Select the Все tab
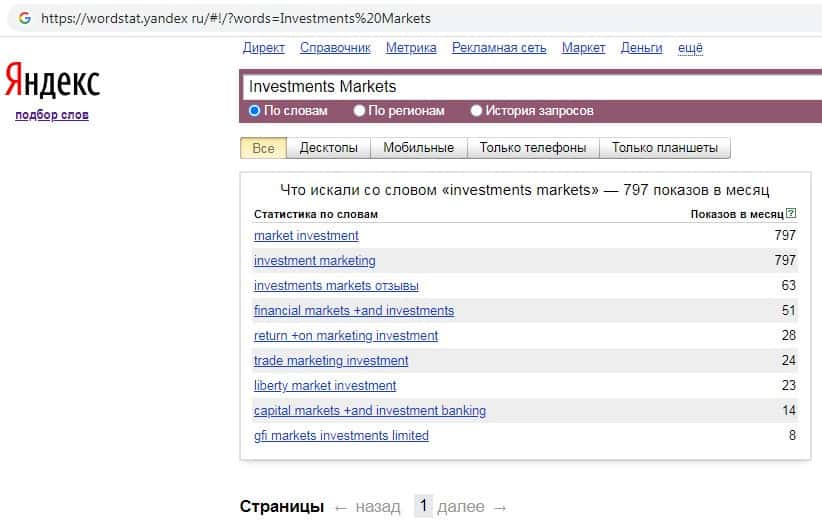This screenshot has width=822, height=525. (x=263, y=148)
